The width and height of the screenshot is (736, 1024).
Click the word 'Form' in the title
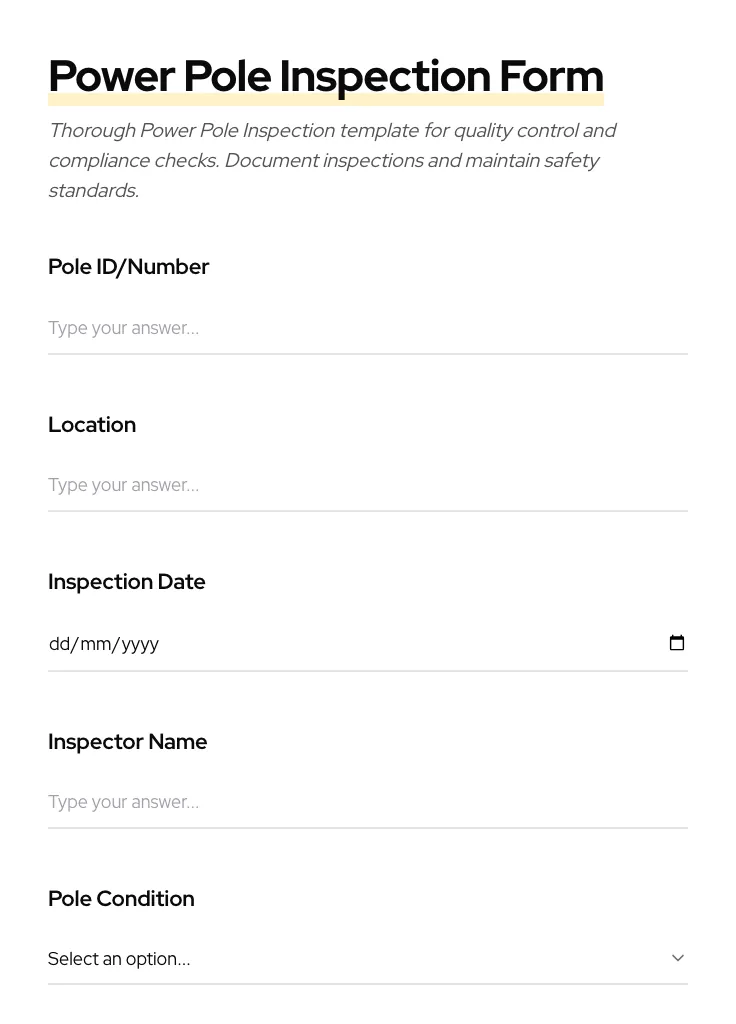click(x=551, y=77)
